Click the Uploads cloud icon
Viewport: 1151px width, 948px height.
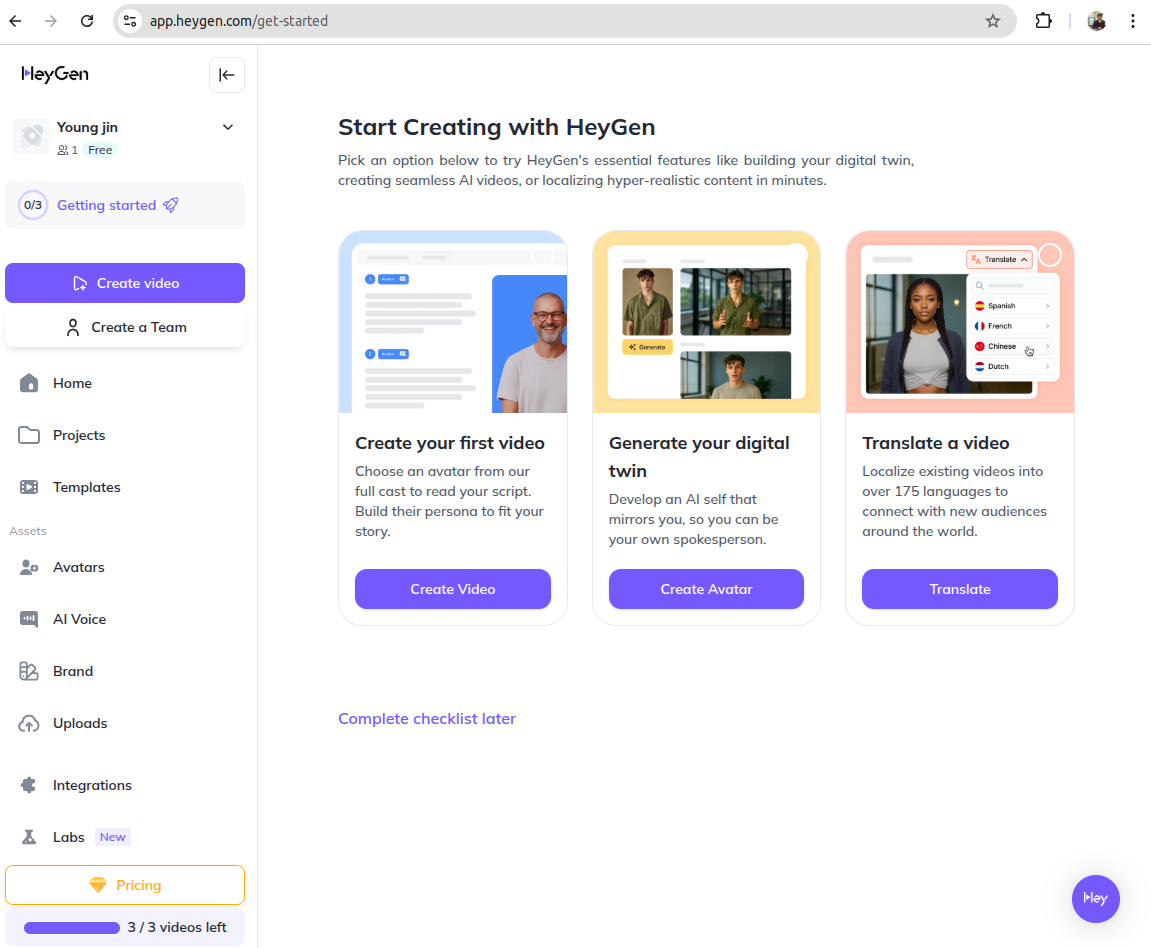point(29,724)
